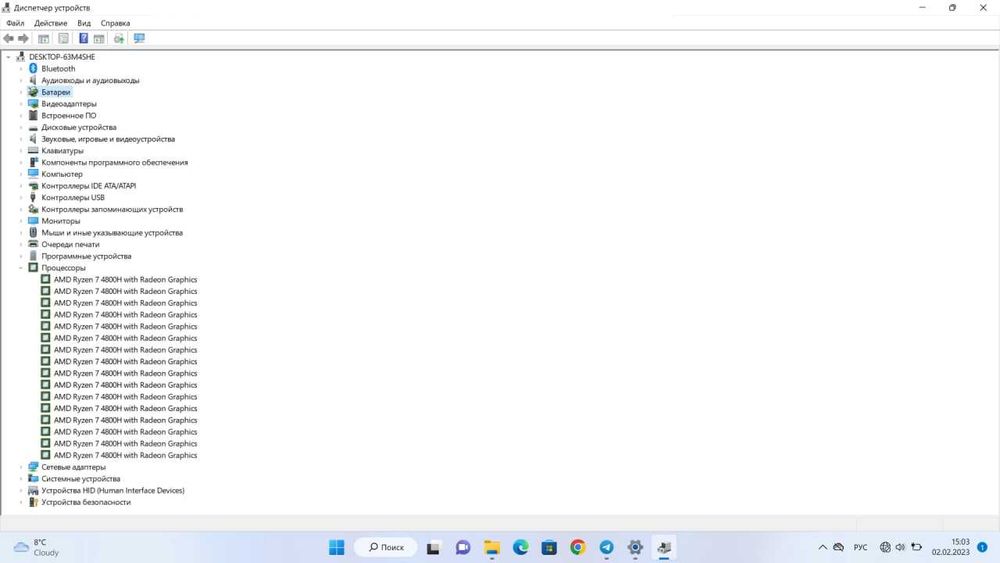This screenshot has height=563, width=1000.
Task: Click the blue Help question-mark icon
Action: 84,39
